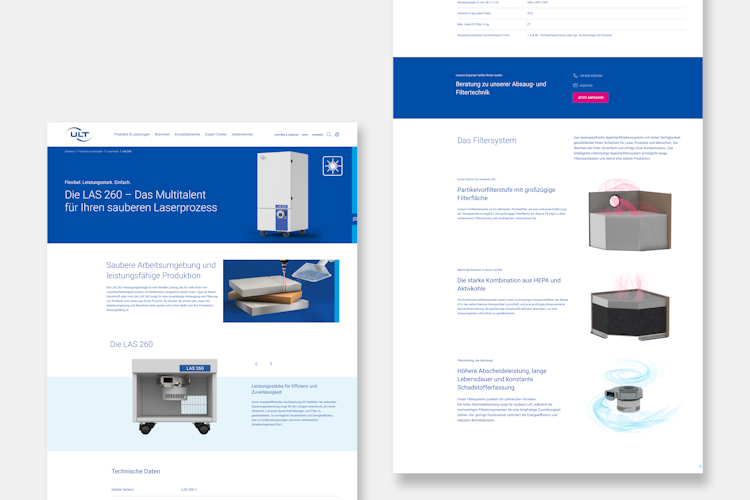Click the 'Die LAS 260' section heading
This screenshot has height=500, width=750.
(132, 344)
